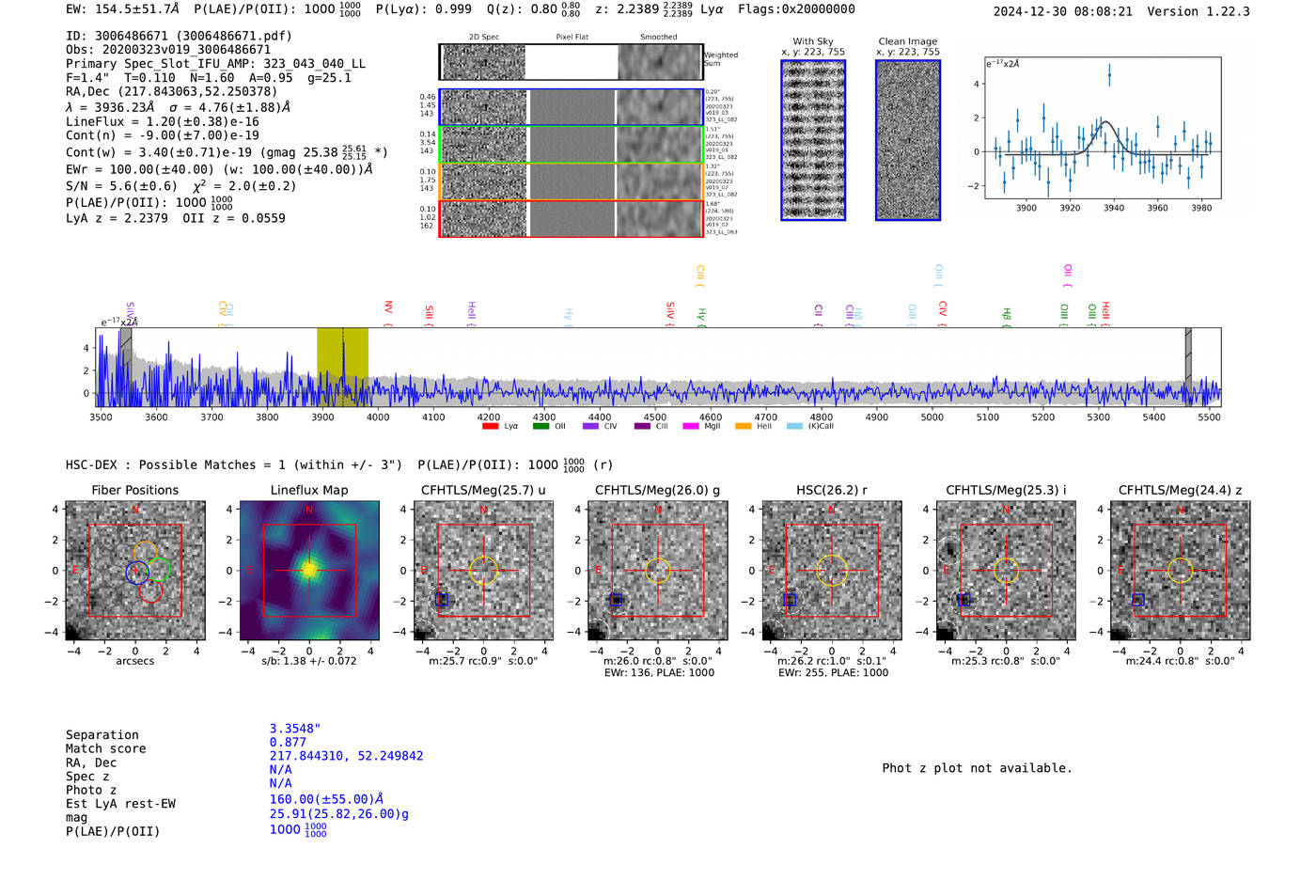Click the purple CII line marker label
This screenshot has width=1316, height=896.
pos(818,315)
